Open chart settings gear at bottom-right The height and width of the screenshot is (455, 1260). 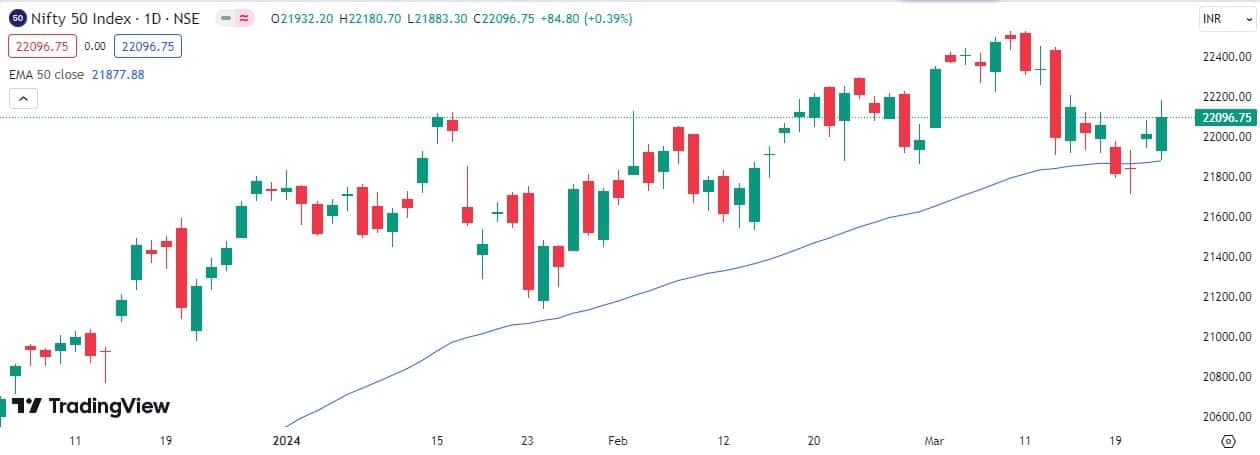click(1228, 440)
